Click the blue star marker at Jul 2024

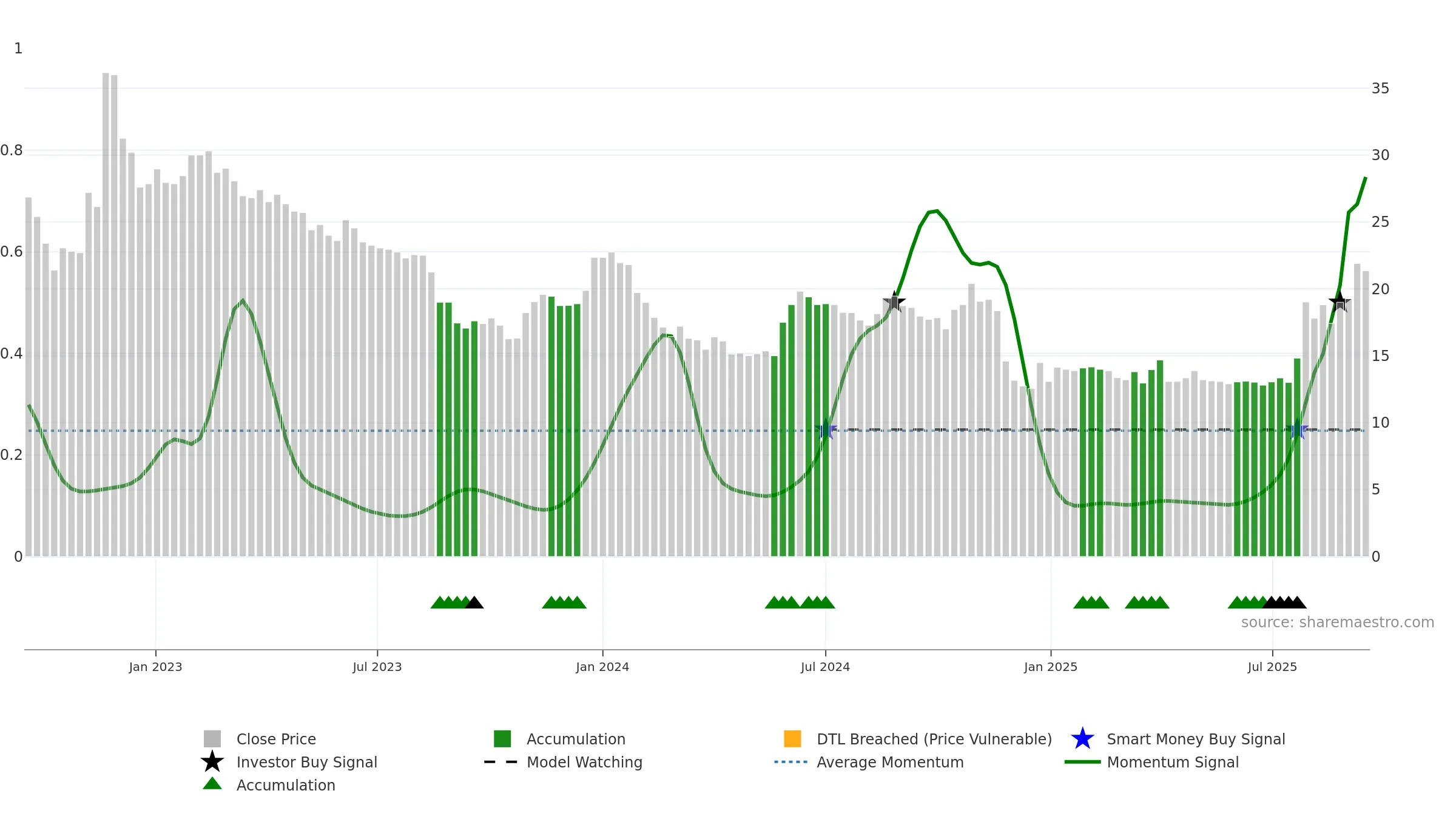pyautogui.click(x=826, y=430)
